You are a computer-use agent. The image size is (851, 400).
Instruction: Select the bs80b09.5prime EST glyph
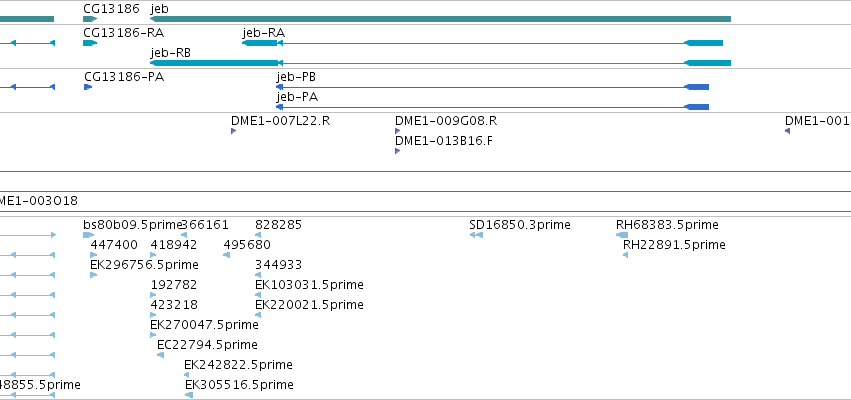coord(88,235)
